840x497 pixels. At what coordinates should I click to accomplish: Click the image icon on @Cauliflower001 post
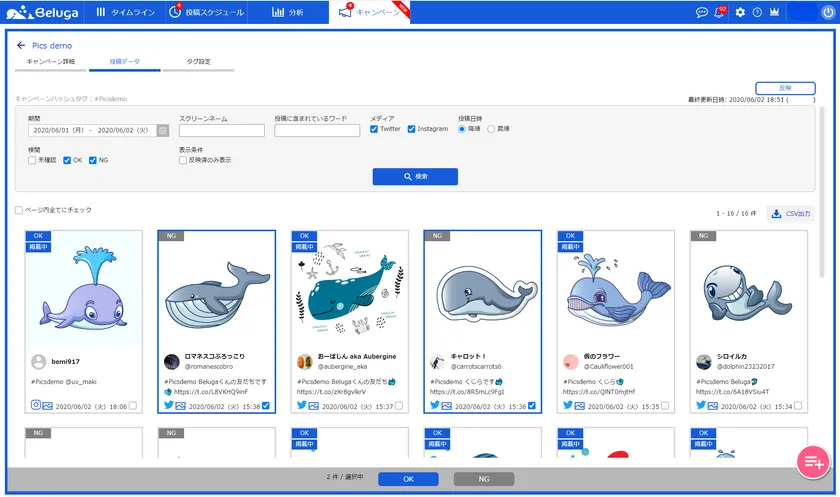click(x=580, y=406)
